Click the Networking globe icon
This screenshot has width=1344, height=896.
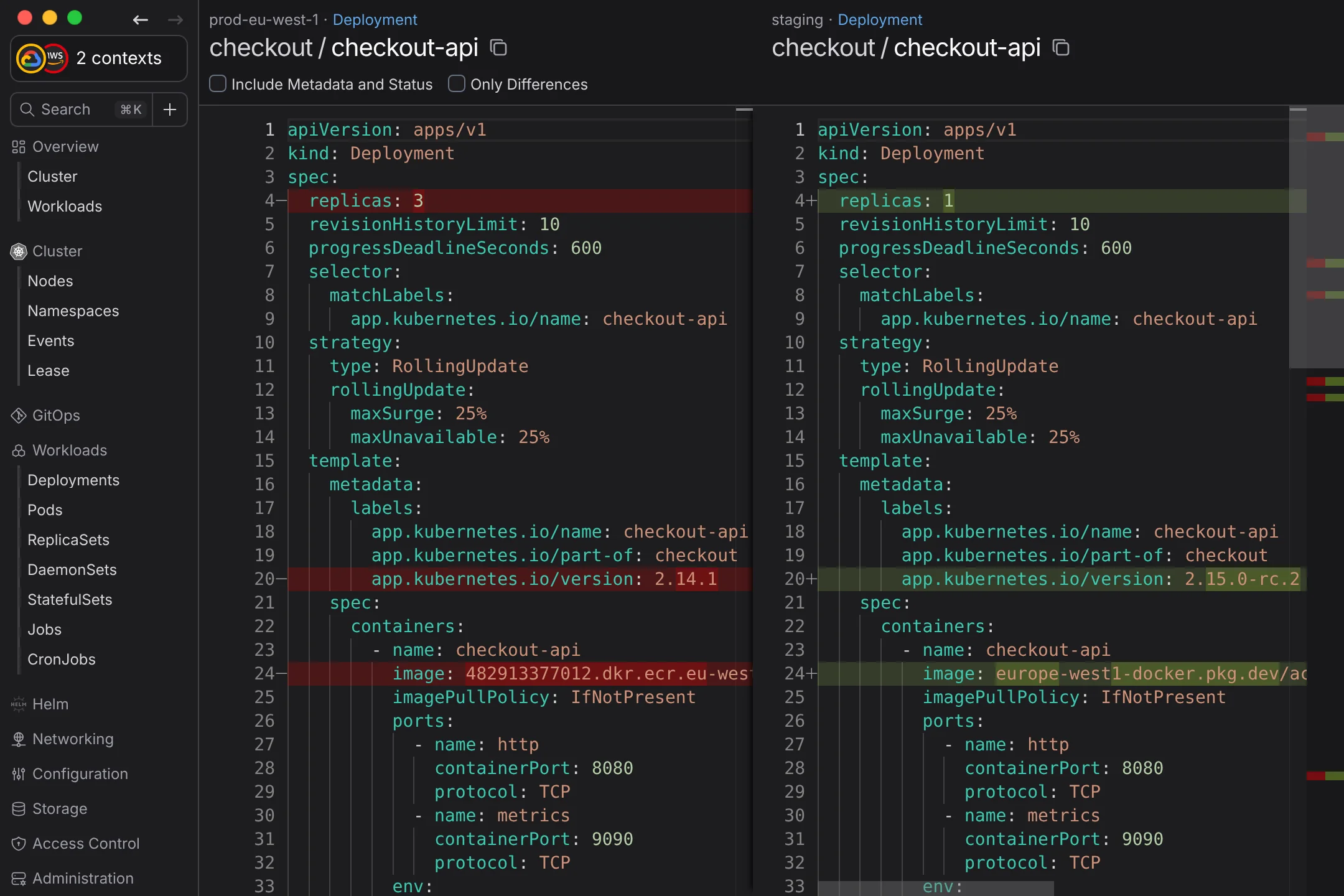pyautogui.click(x=19, y=739)
